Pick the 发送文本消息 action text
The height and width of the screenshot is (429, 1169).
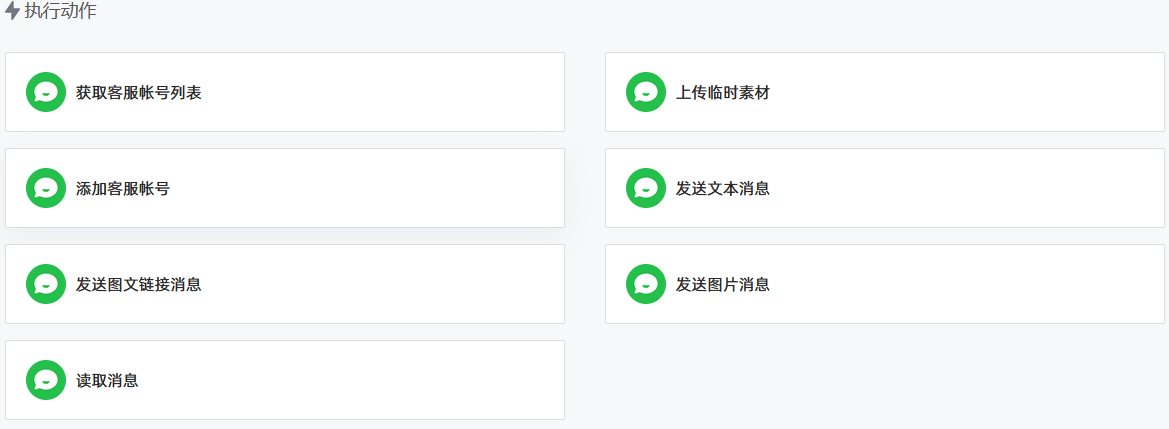point(723,189)
